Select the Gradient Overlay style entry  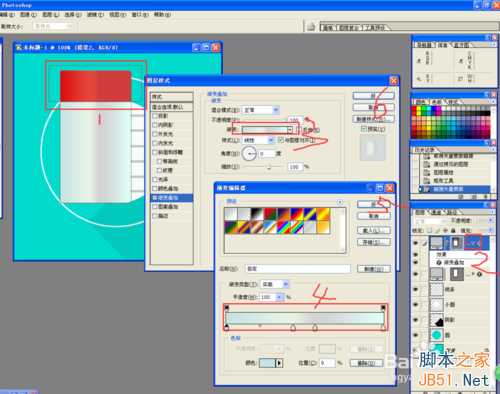[172, 198]
